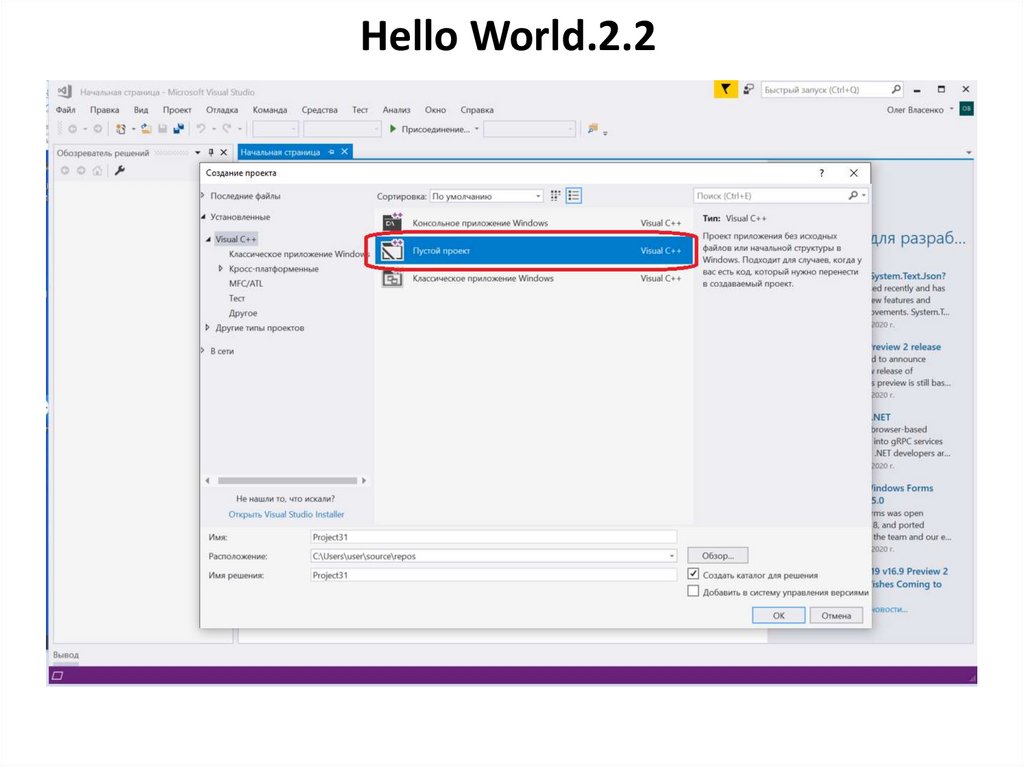
Task: Switch templates view to medium icons list
Action: click(573, 195)
